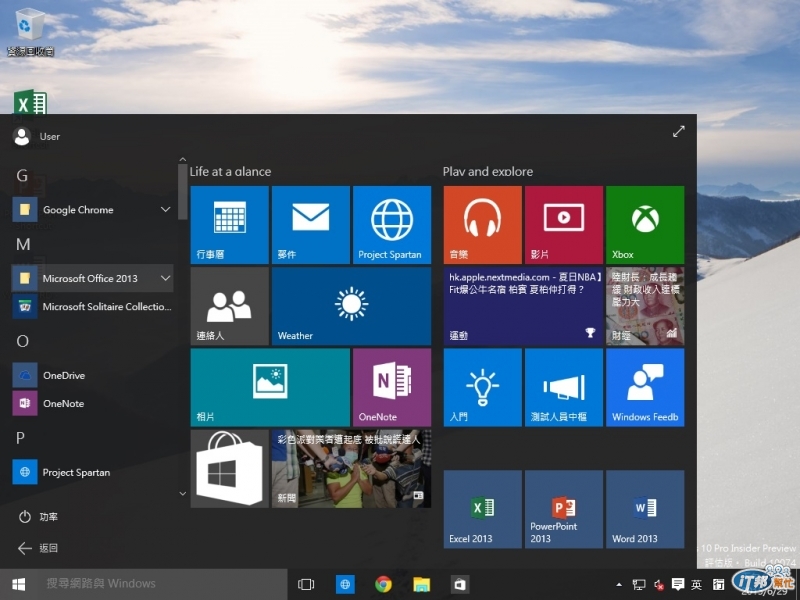Open the volume tray icon
The image size is (800, 600).
[659, 585]
